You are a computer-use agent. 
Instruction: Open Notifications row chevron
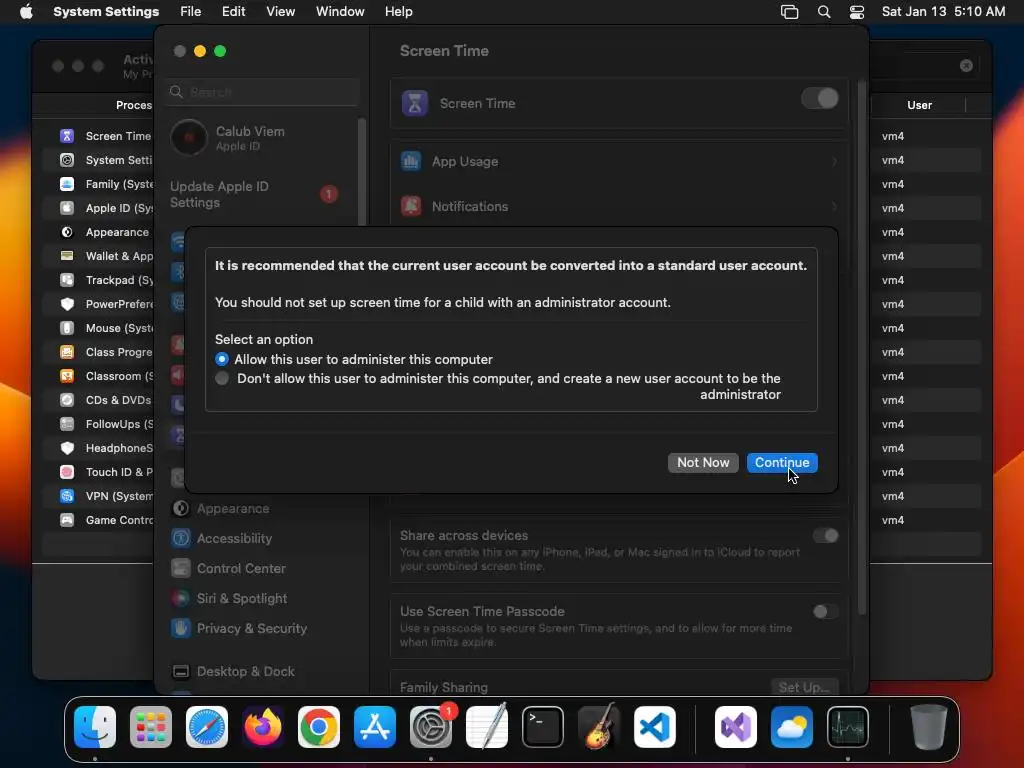[x=834, y=206]
